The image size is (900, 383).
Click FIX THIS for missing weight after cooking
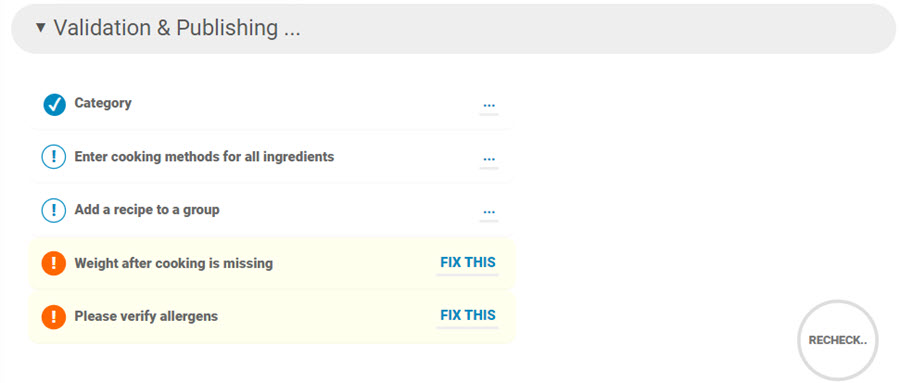[468, 263]
